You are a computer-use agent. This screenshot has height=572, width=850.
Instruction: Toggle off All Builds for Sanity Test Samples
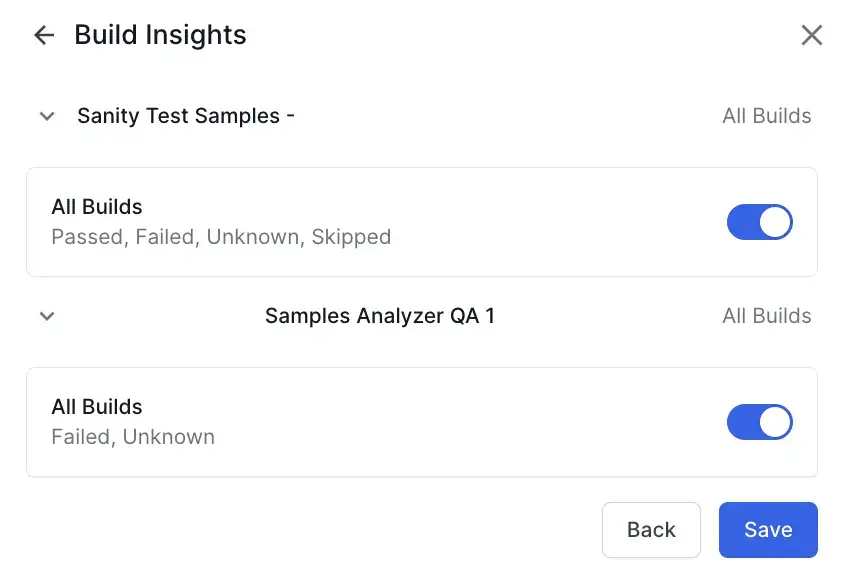click(x=759, y=222)
